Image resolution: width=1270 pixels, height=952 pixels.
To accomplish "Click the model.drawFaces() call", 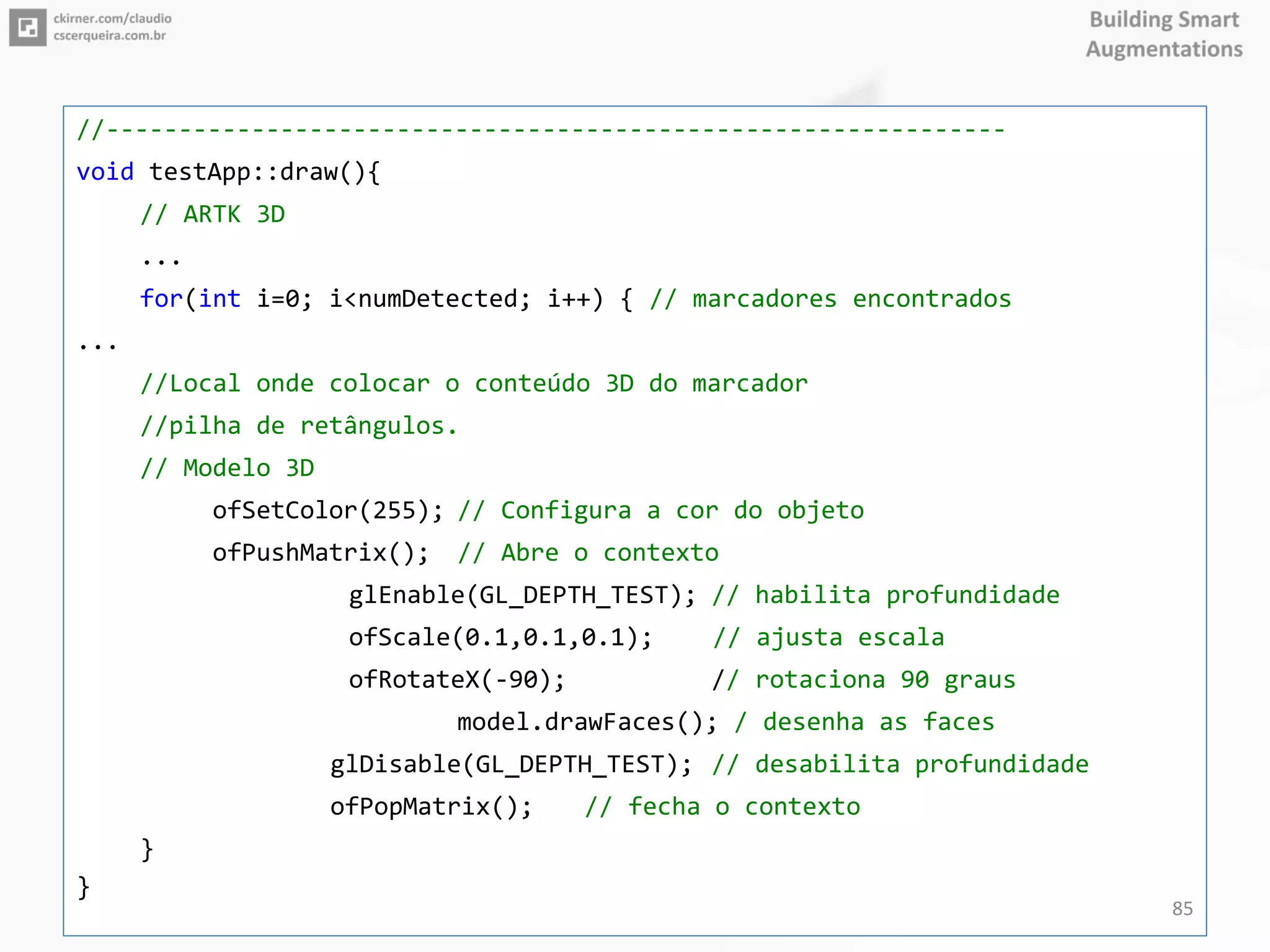I will [586, 722].
